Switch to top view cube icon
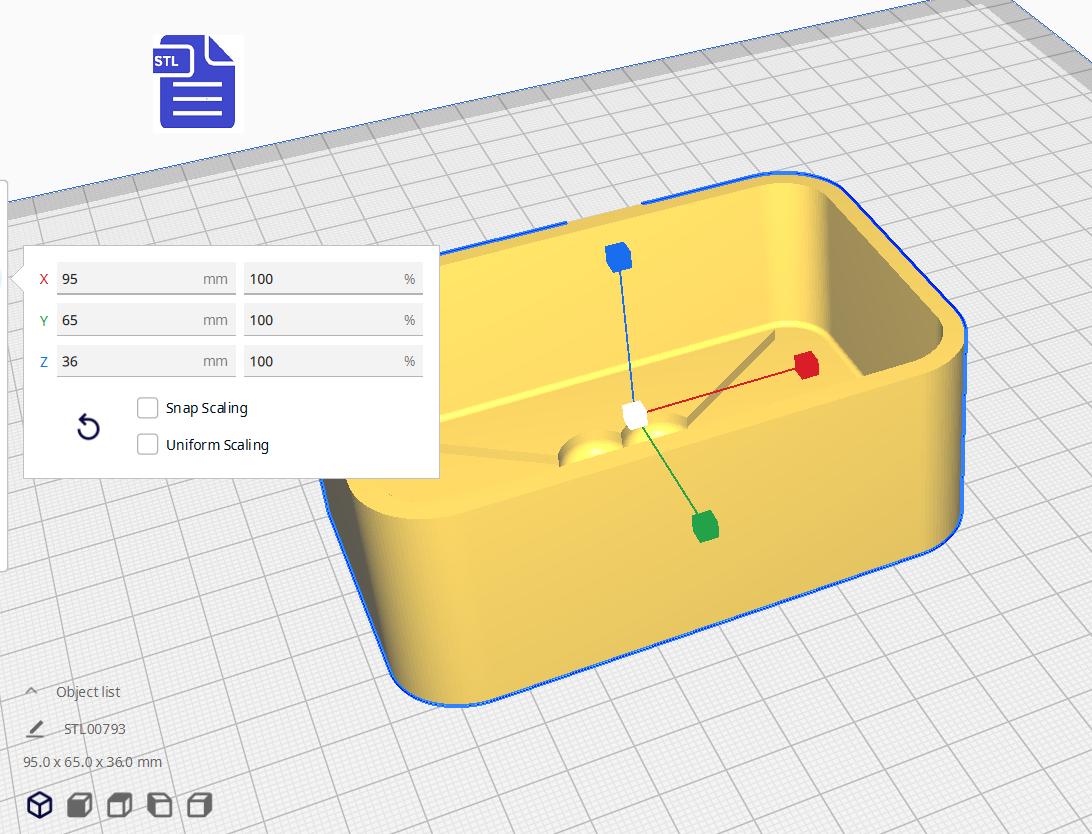 (120, 805)
